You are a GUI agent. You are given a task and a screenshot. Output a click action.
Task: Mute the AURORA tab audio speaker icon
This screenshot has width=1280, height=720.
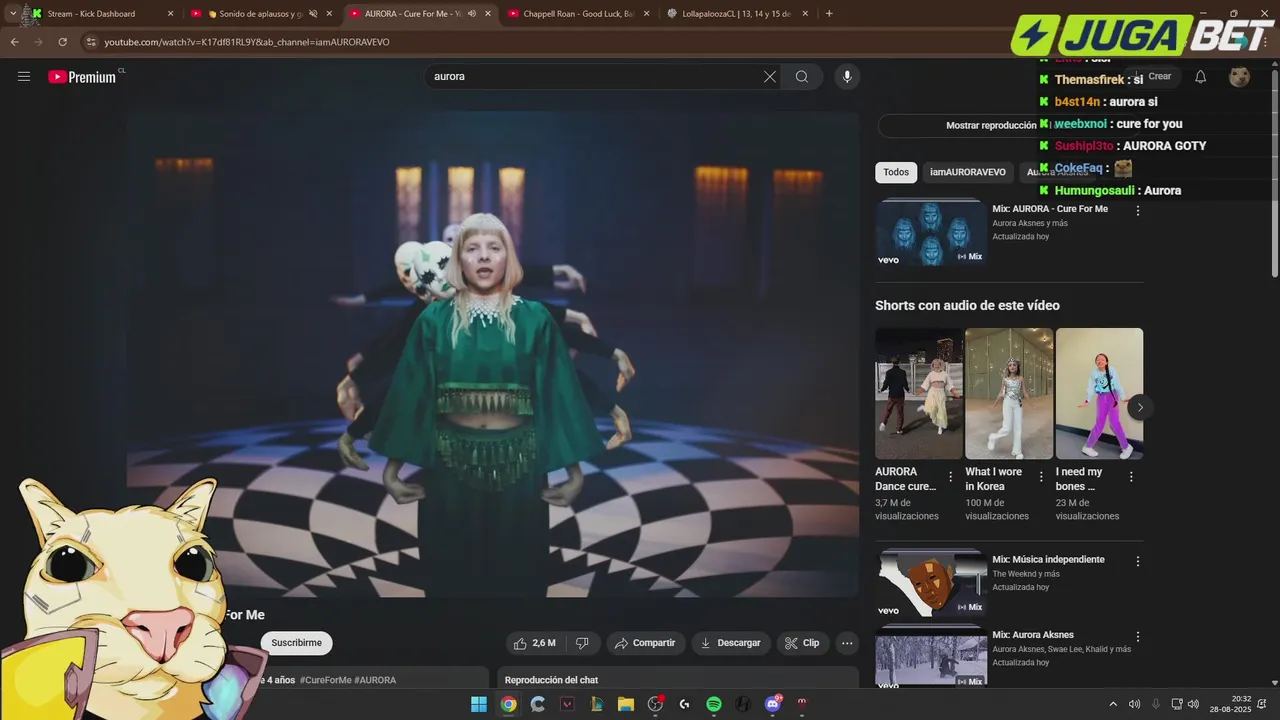(472, 14)
